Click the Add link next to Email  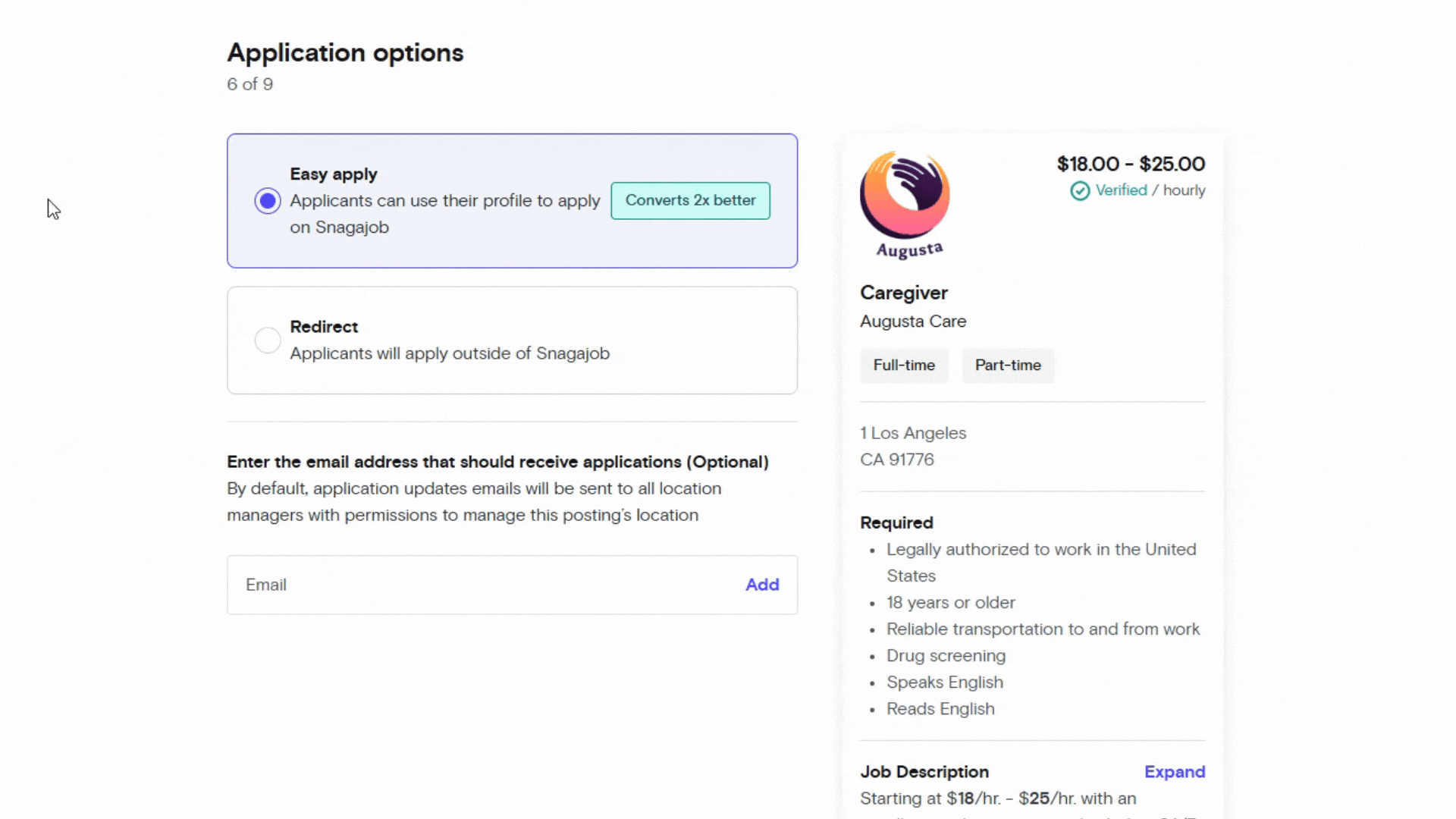pos(762,585)
